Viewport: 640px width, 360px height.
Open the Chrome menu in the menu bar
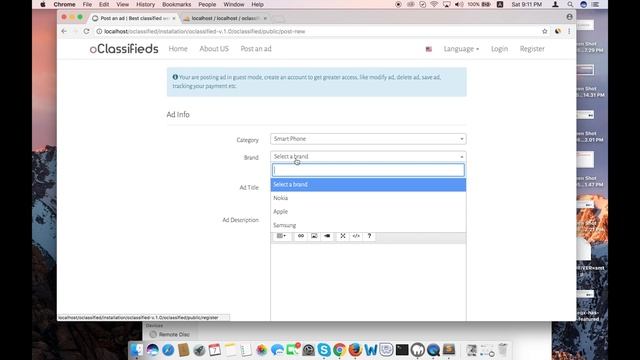coord(64,4)
